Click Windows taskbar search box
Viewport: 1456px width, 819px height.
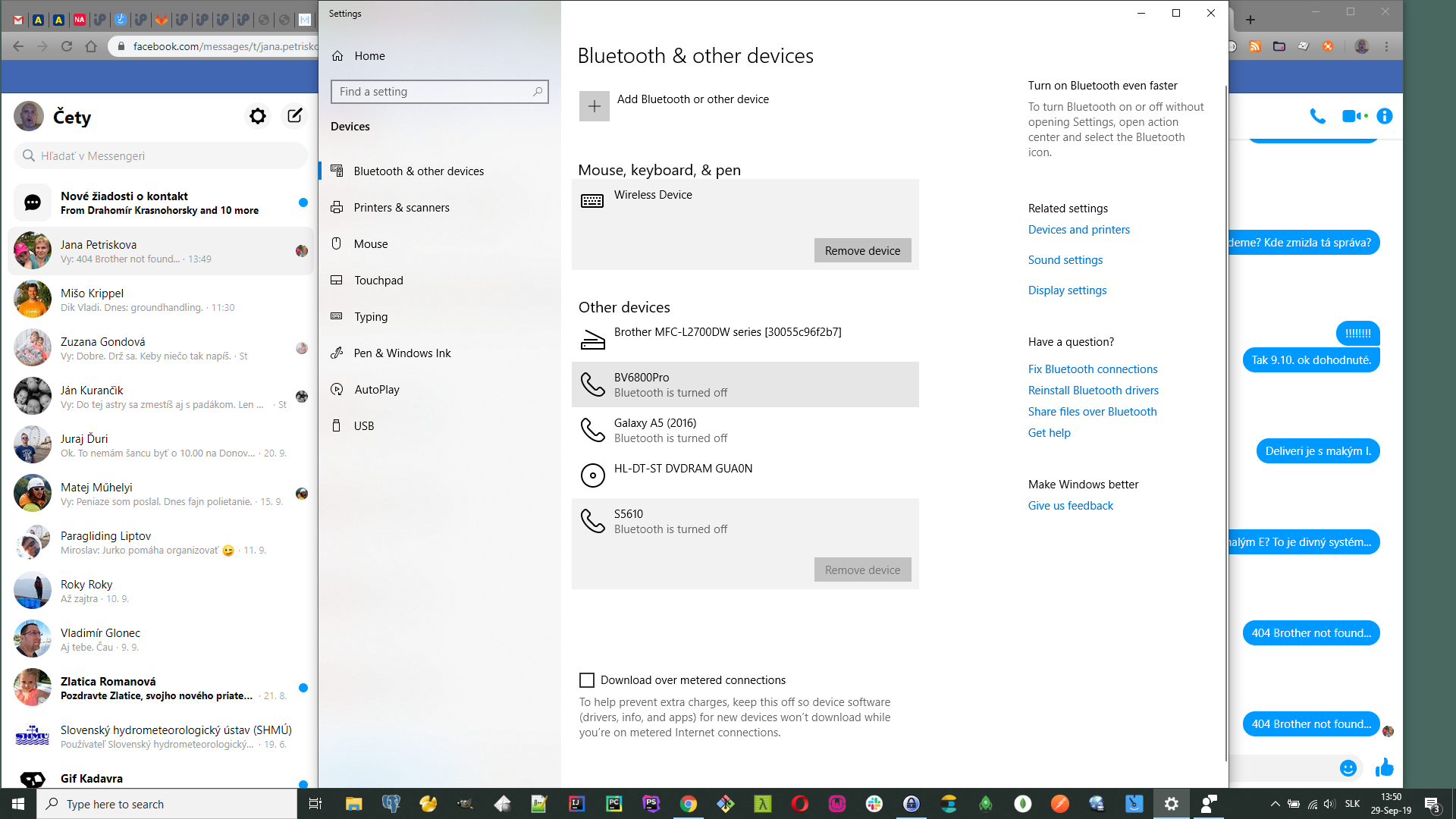point(167,804)
